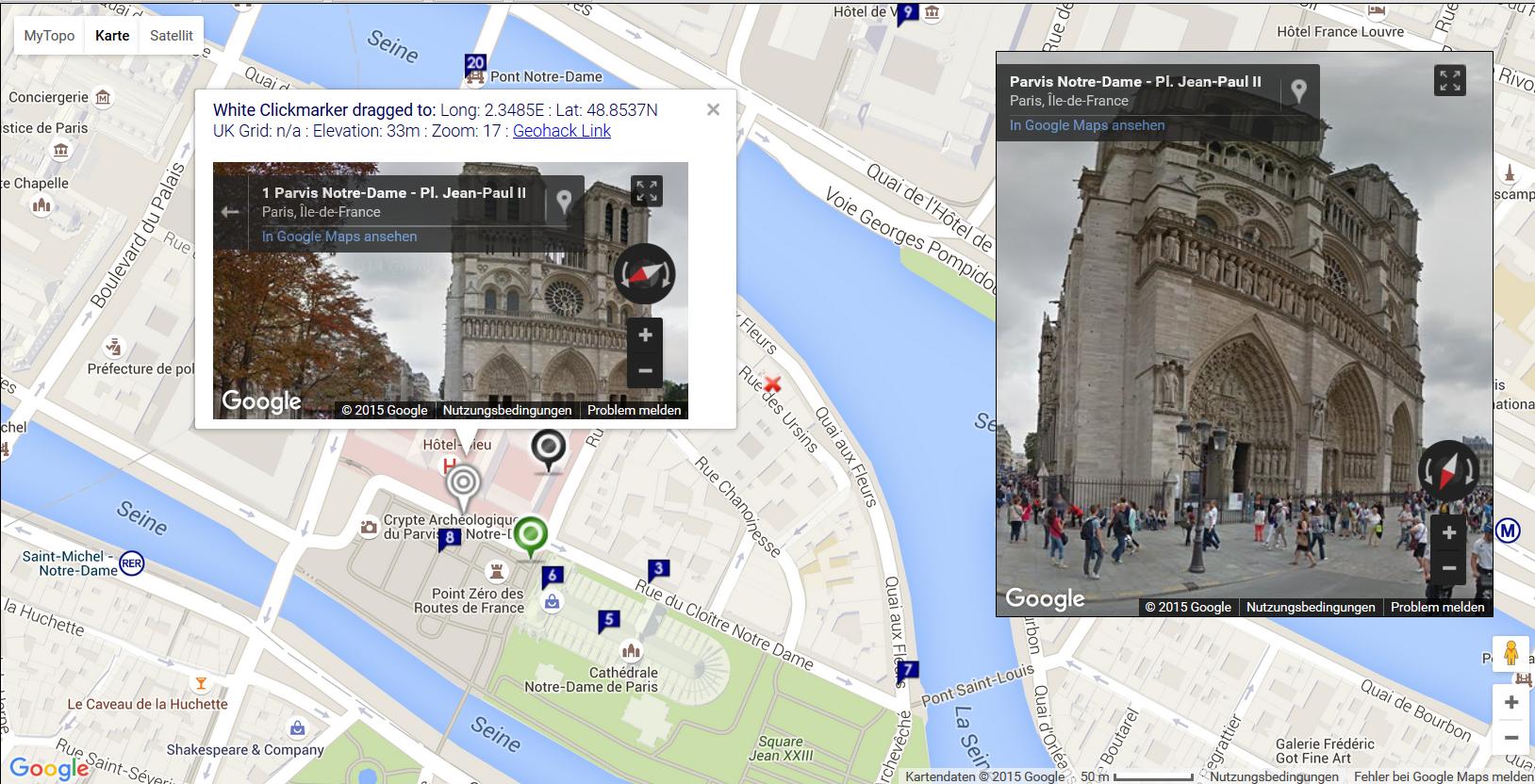Open fullscreen in large street view panel
Image resolution: width=1535 pixels, height=784 pixels.
pyautogui.click(x=1450, y=80)
